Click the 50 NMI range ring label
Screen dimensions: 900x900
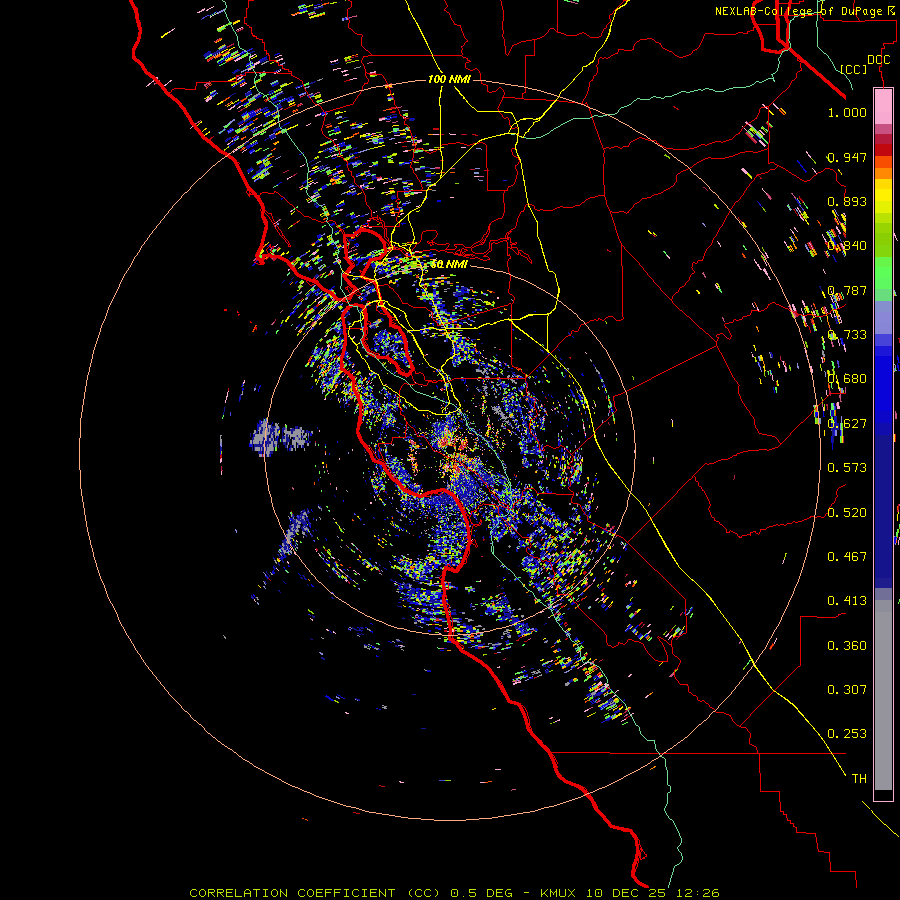click(x=448, y=265)
